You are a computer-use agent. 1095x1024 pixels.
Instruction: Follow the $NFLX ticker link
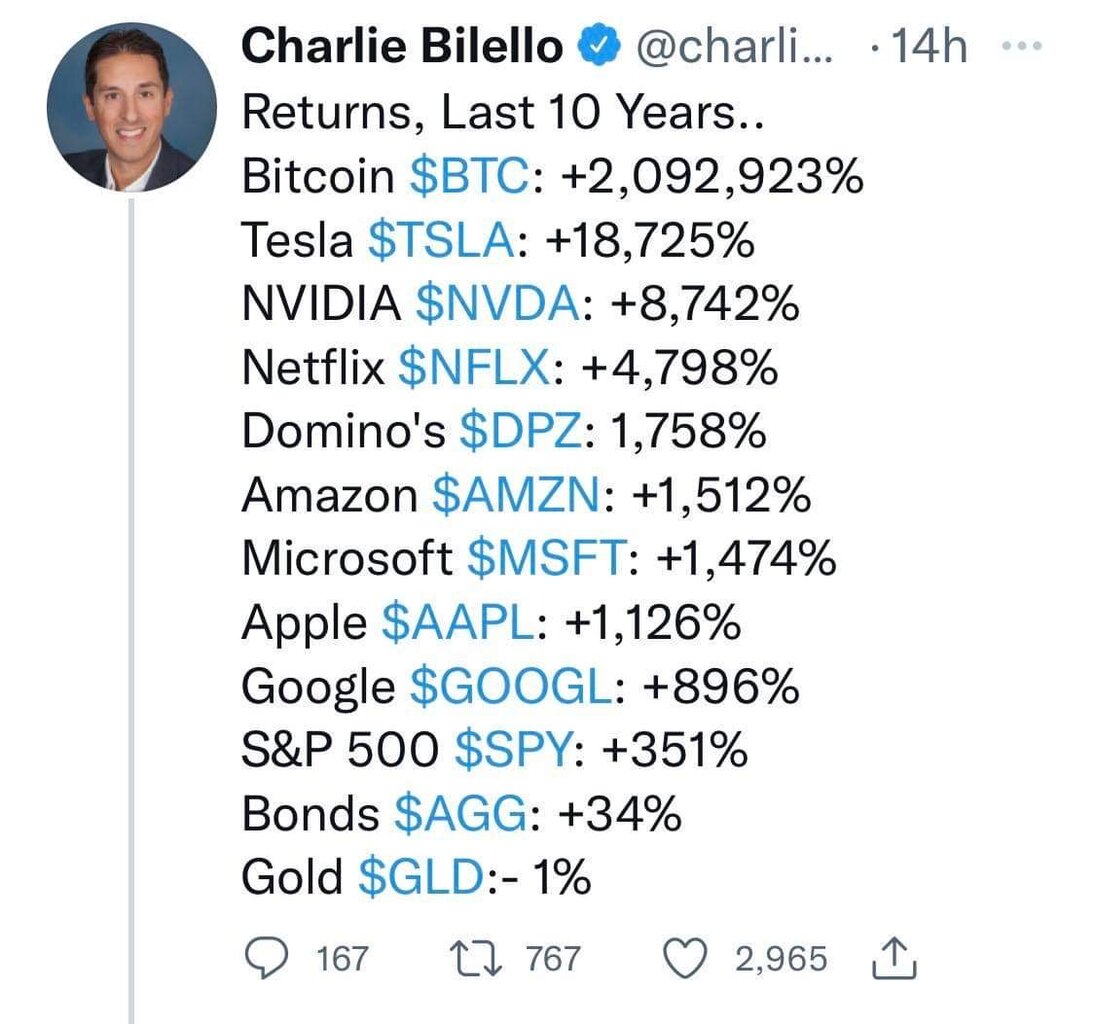pyautogui.click(x=473, y=369)
